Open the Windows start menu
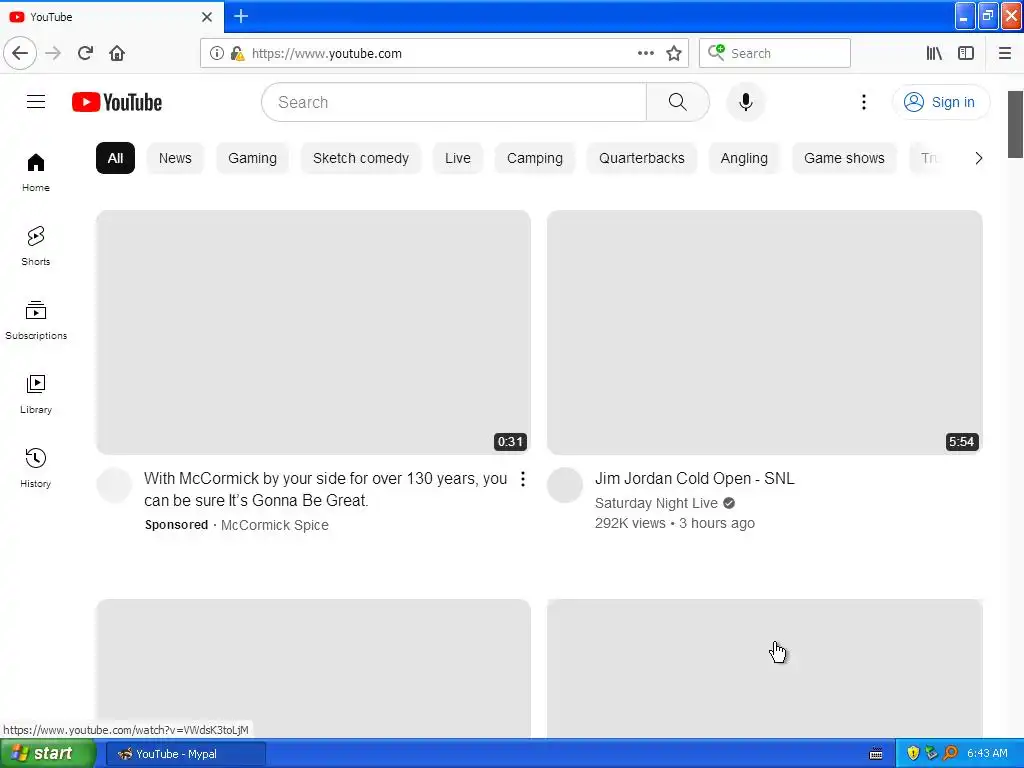 (48, 754)
